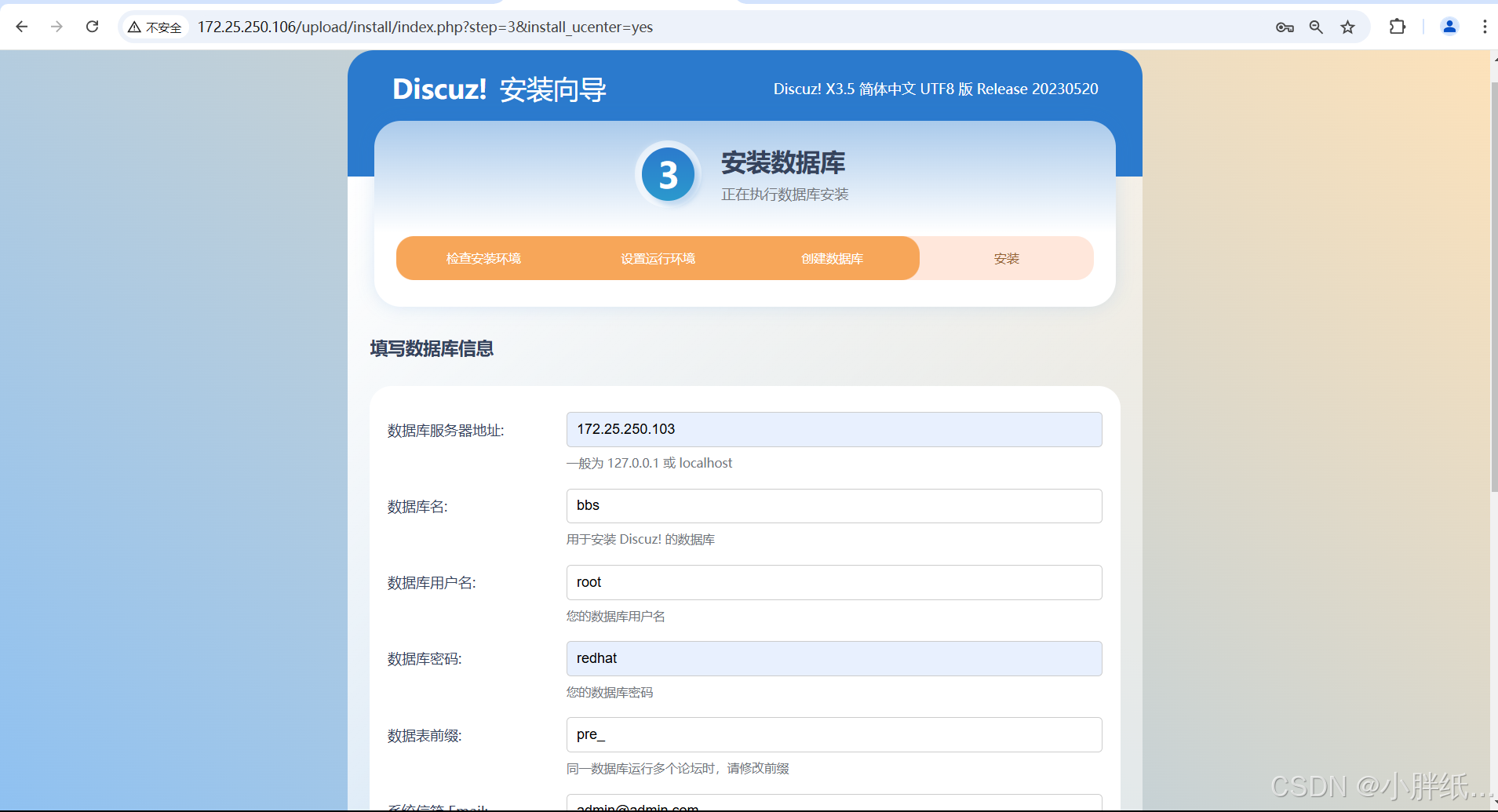Click the page vertical scrollbar
This screenshot has width=1498, height=812.
1493,286
